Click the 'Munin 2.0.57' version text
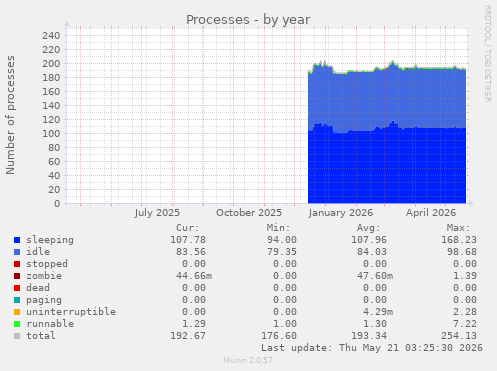Viewport: 497px width, 371px height. 248,360
